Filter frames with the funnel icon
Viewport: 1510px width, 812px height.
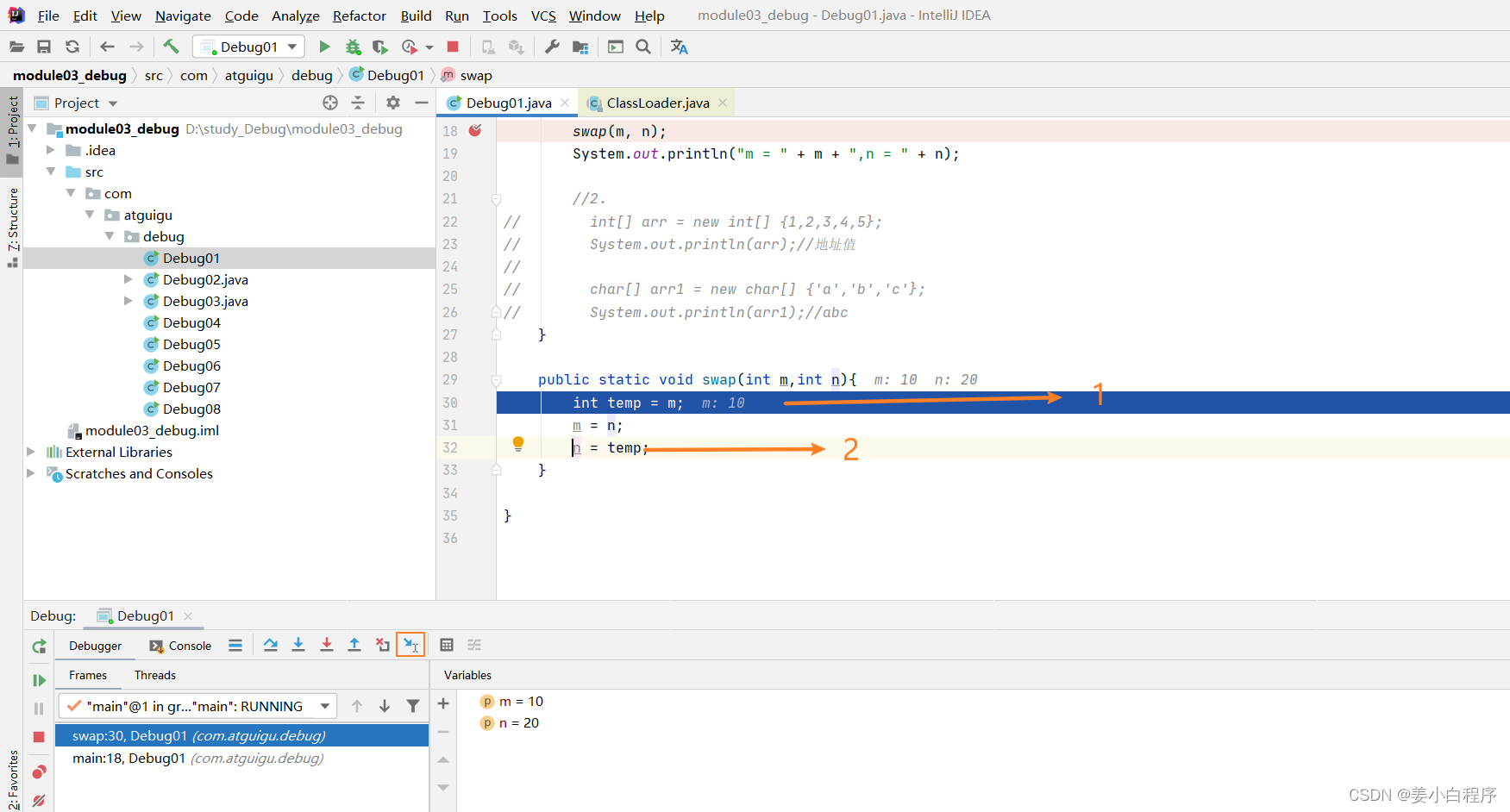pyautogui.click(x=413, y=706)
